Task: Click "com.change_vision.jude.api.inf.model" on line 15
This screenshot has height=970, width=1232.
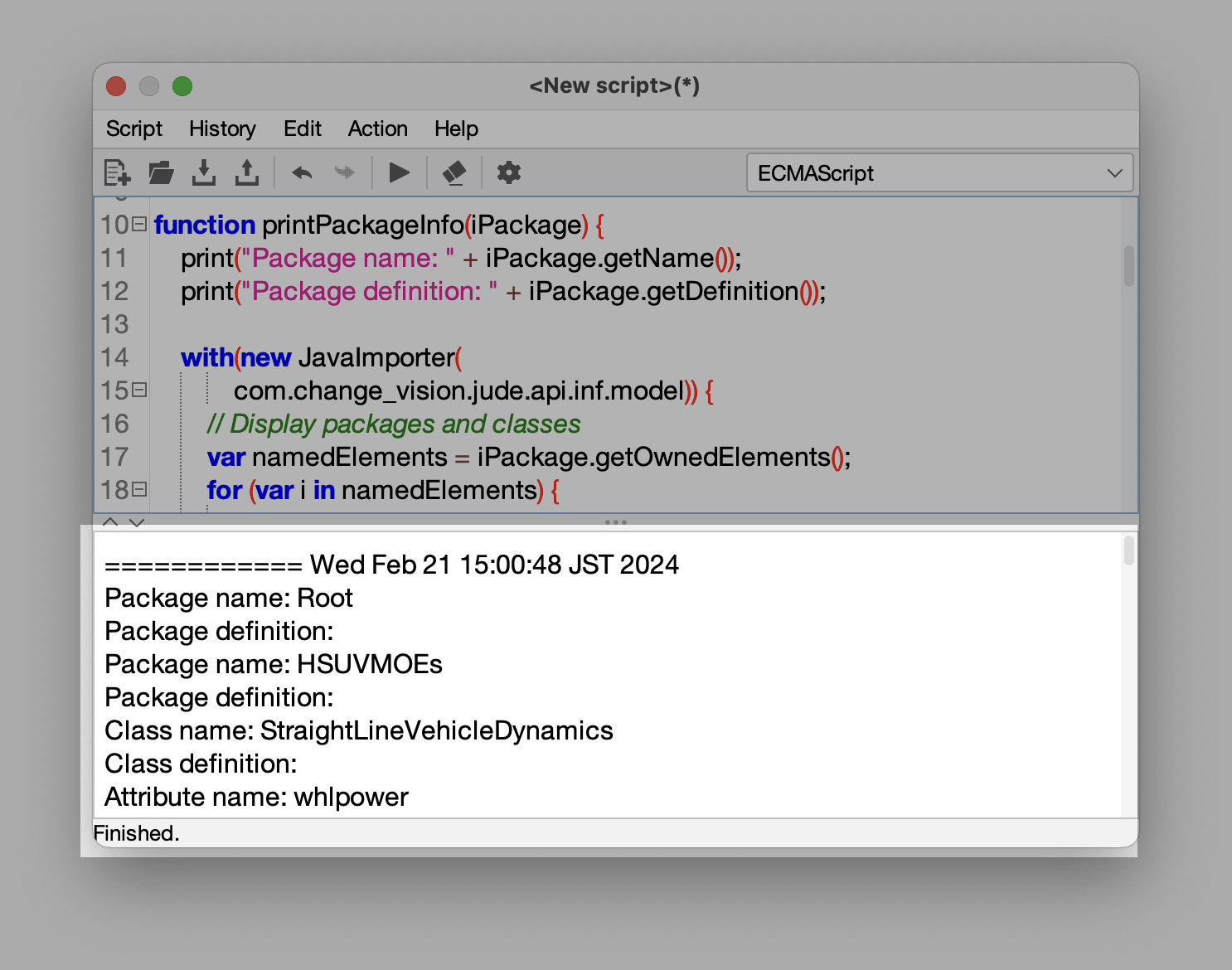Action: tap(459, 390)
